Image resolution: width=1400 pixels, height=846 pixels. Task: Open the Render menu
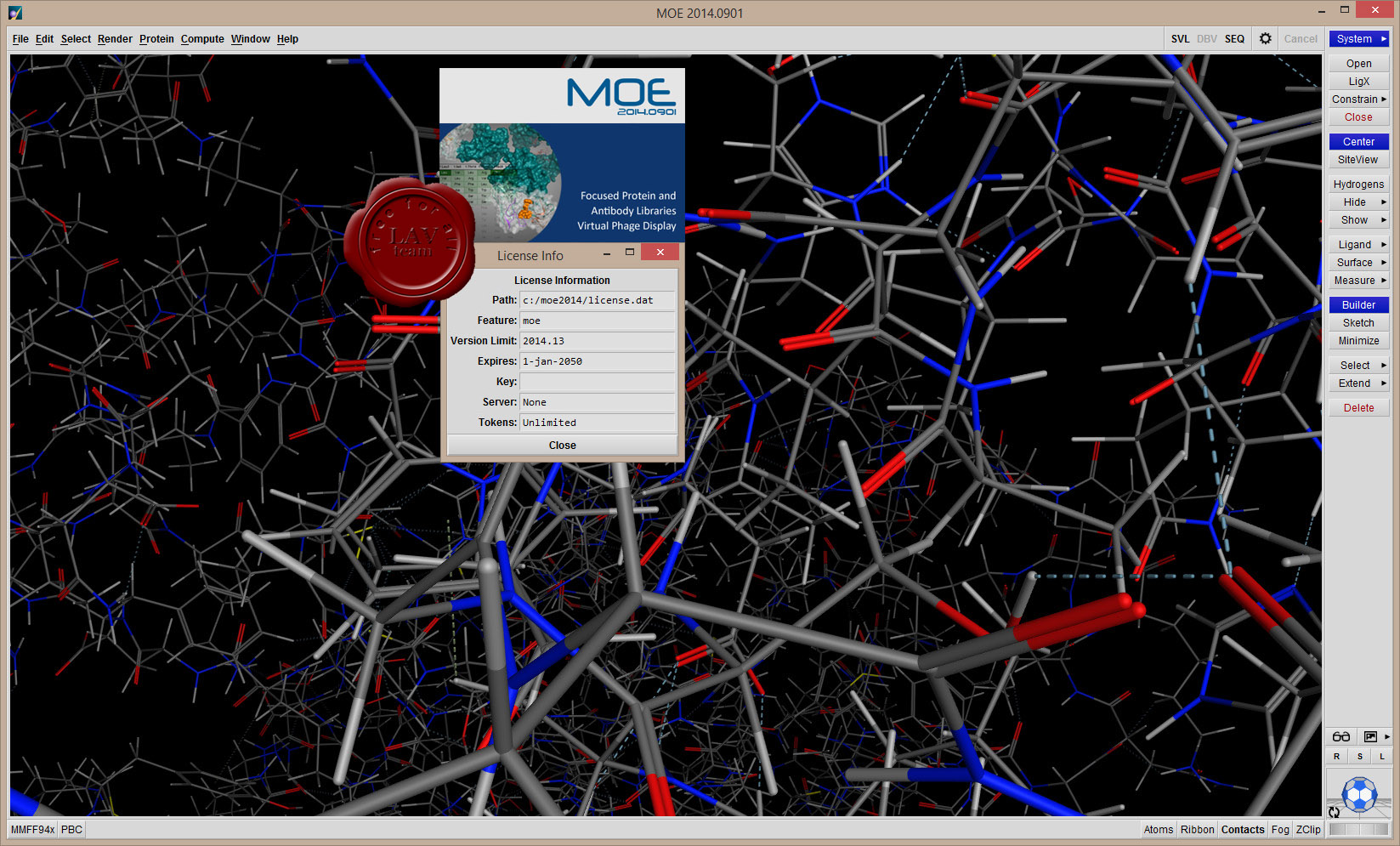point(115,38)
